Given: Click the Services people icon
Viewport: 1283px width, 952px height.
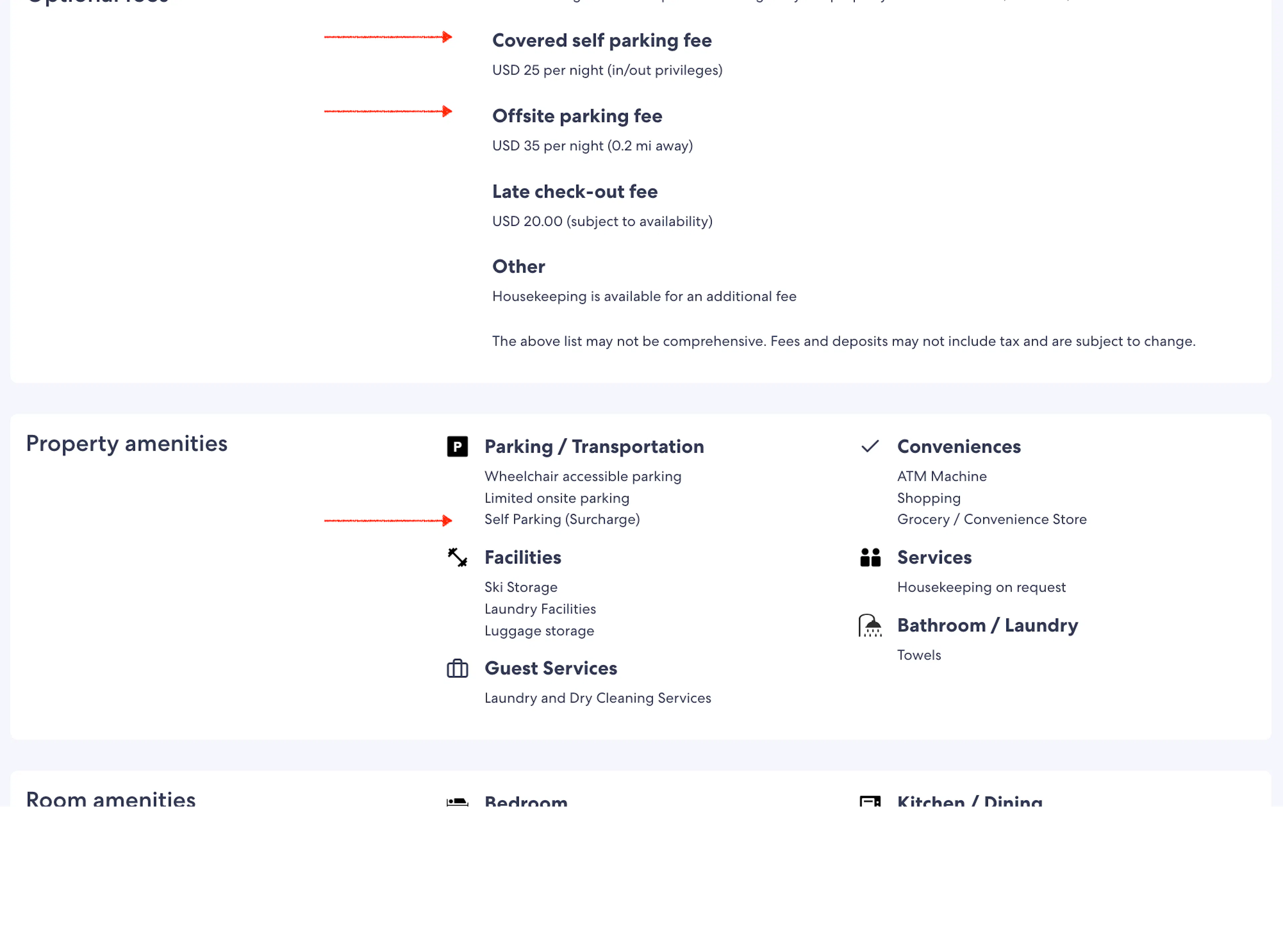Looking at the screenshot, I should point(870,557).
